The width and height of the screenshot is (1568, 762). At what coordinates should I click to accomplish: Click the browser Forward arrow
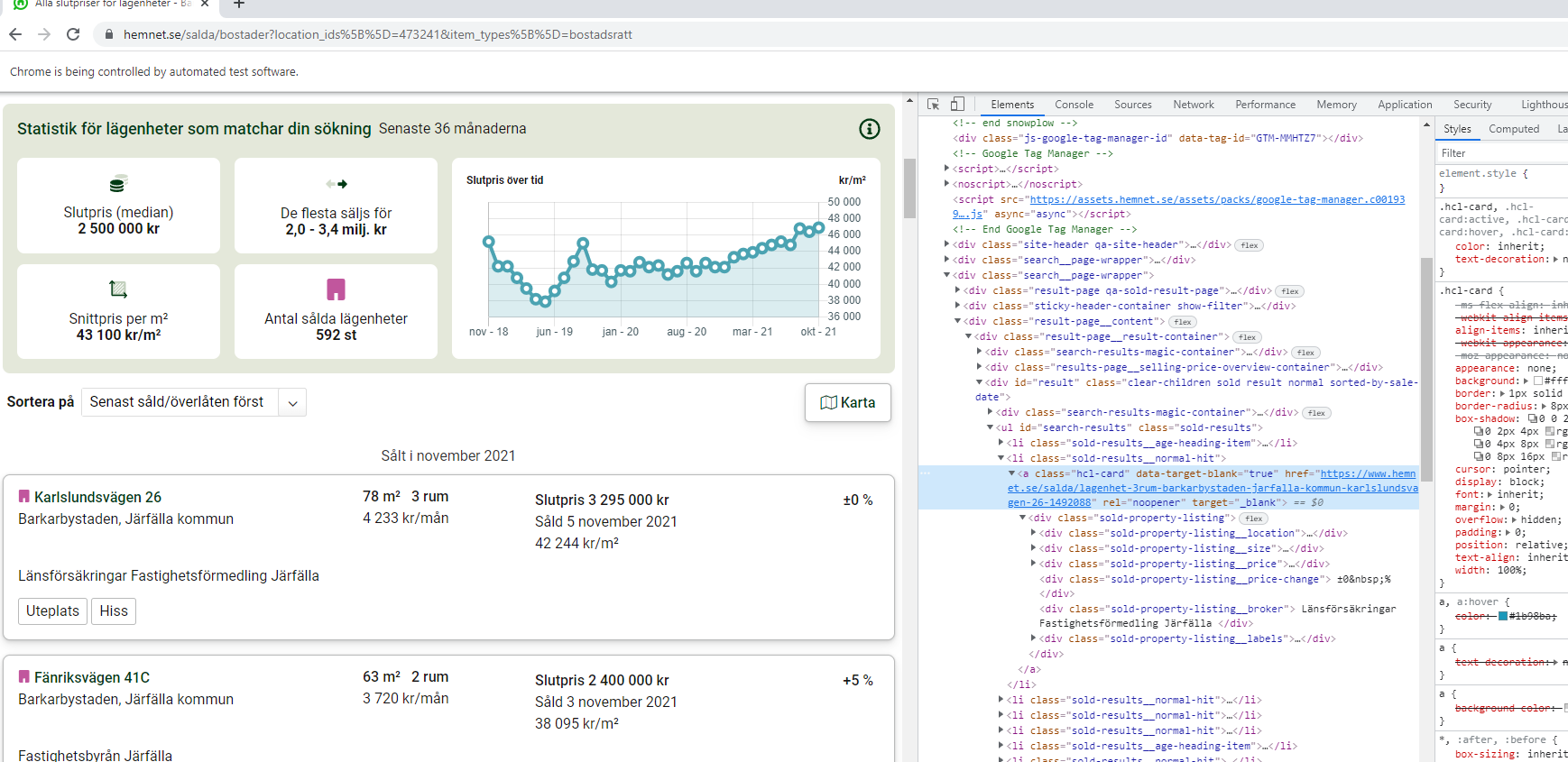(44, 34)
